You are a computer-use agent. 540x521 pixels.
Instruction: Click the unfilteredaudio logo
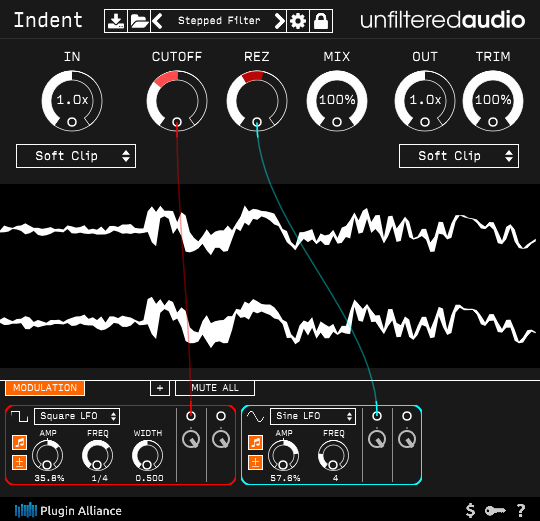(443, 21)
